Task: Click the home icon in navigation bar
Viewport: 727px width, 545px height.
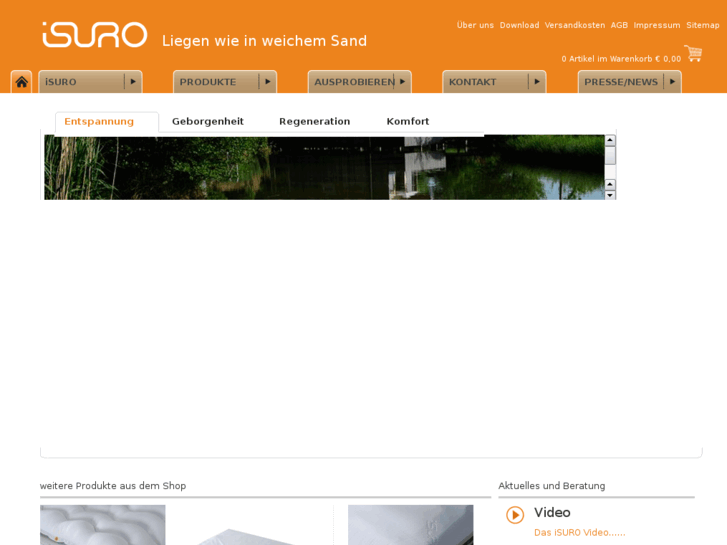Action: pyautogui.click(x=21, y=82)
